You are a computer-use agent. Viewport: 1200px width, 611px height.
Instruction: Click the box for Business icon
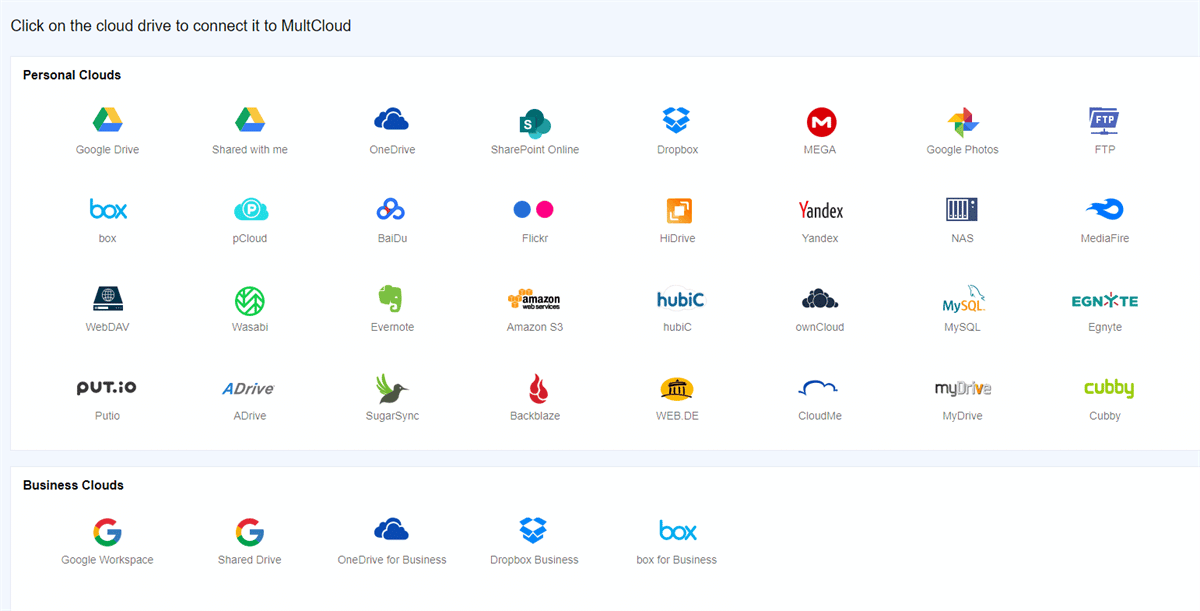pyautogui.click(x=677, y=532)
